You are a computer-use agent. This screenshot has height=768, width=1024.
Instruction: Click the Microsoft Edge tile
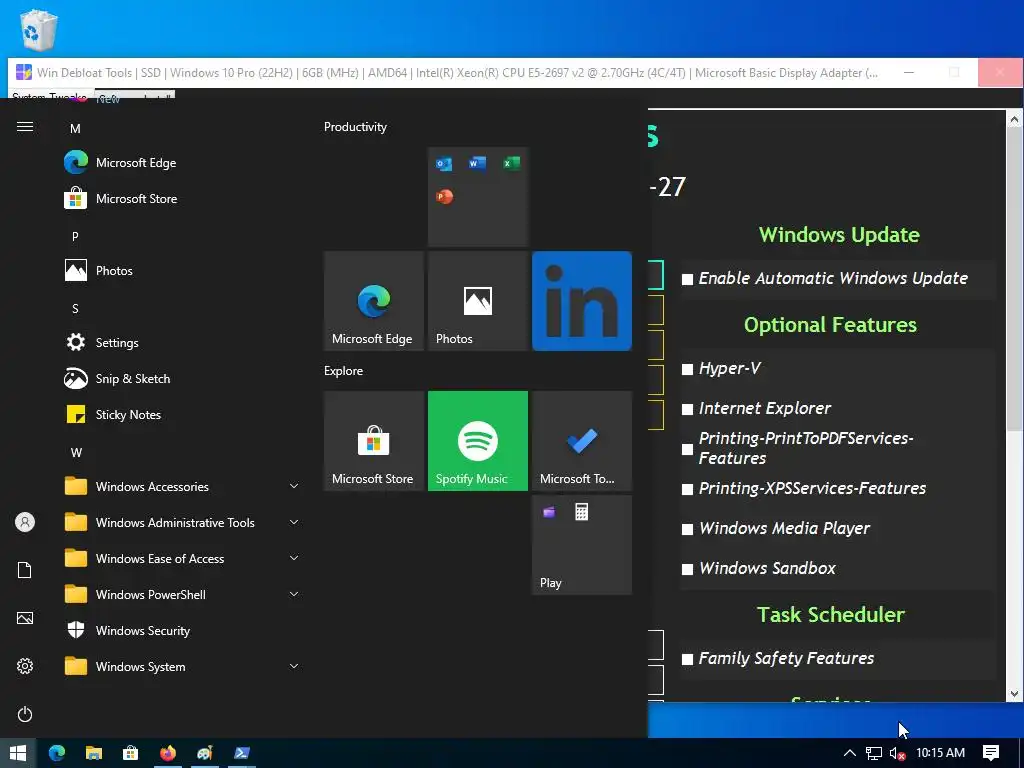tap(374, 301)
